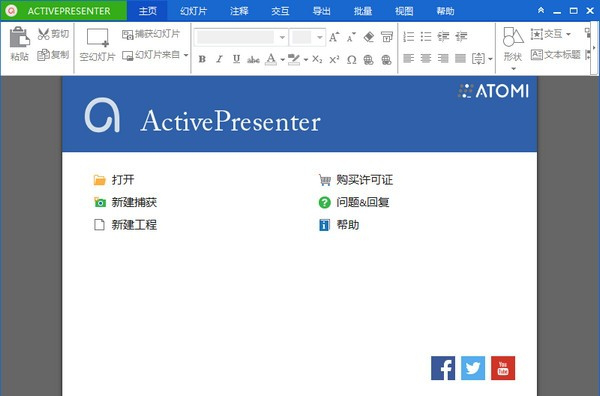The image size is (600, 411).
Task: Switch to the Export (导出) tab
Action: pos(321,11)
